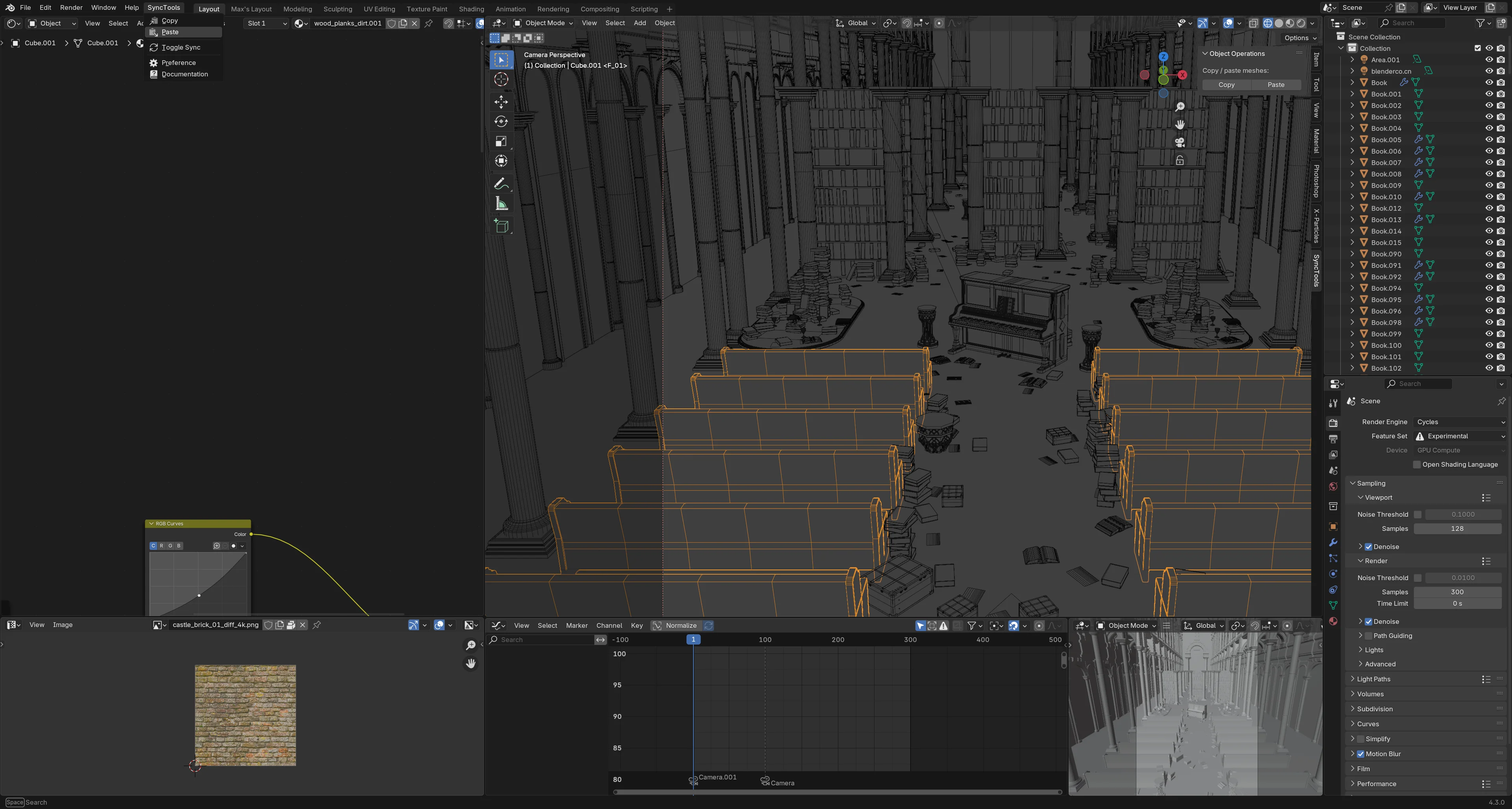Activate the Scale tool
Viewport: 1512px width, 809px height.
(x=501, y=141)
